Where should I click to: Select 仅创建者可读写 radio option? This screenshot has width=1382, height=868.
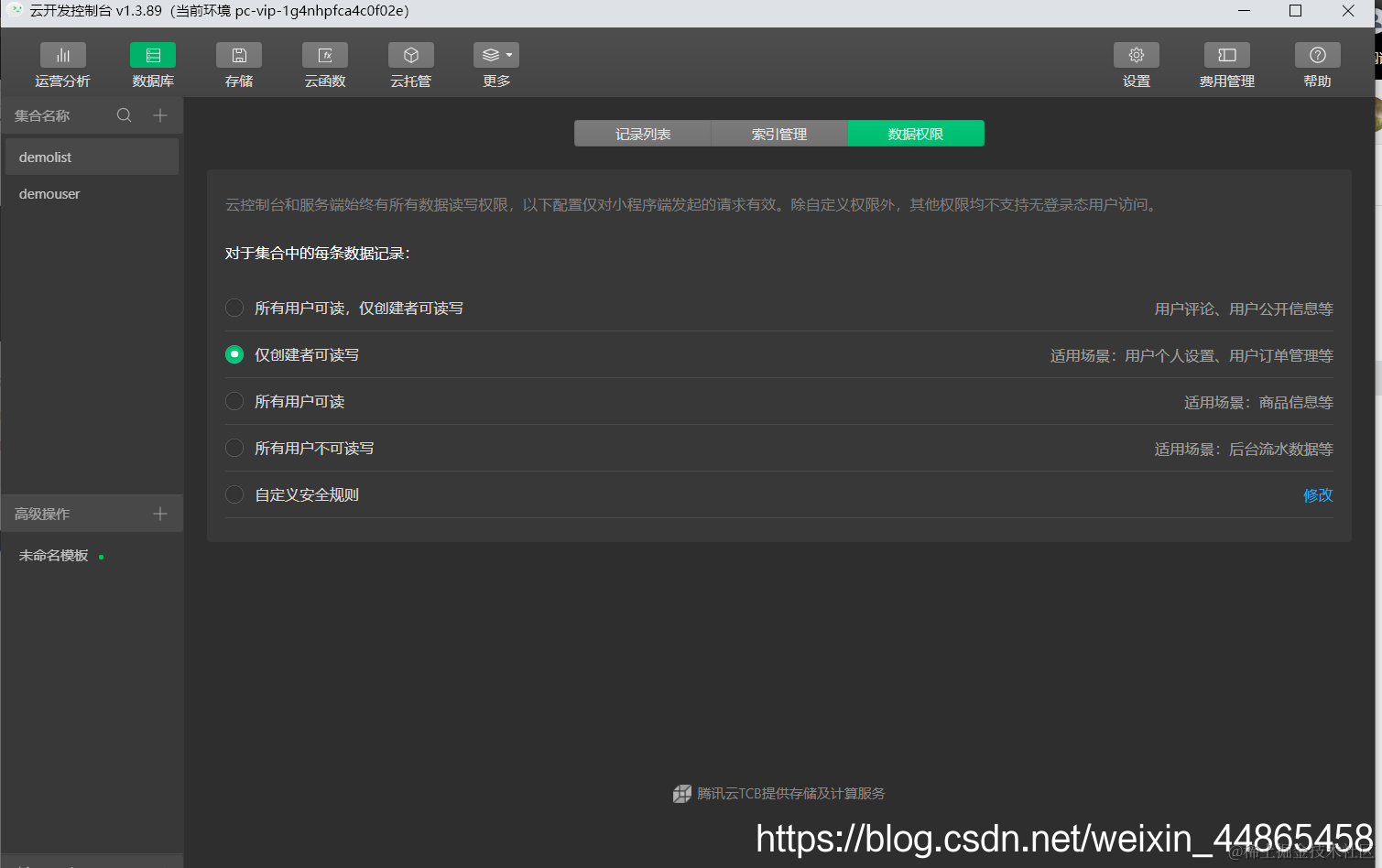tap(234, 354)
